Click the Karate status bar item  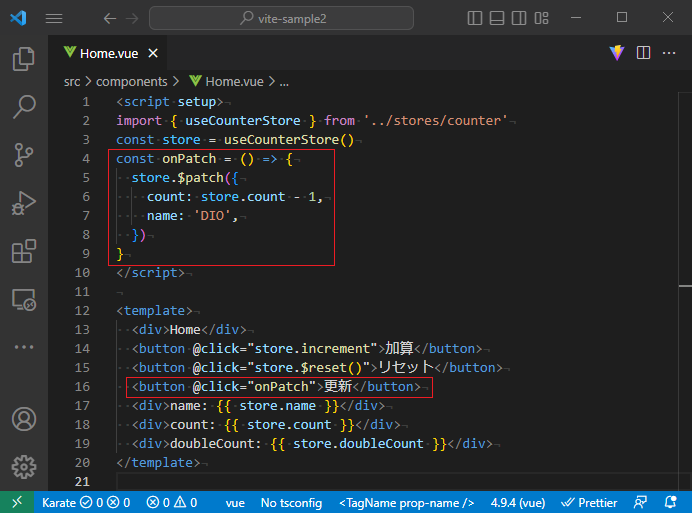[x=86, y=502]
